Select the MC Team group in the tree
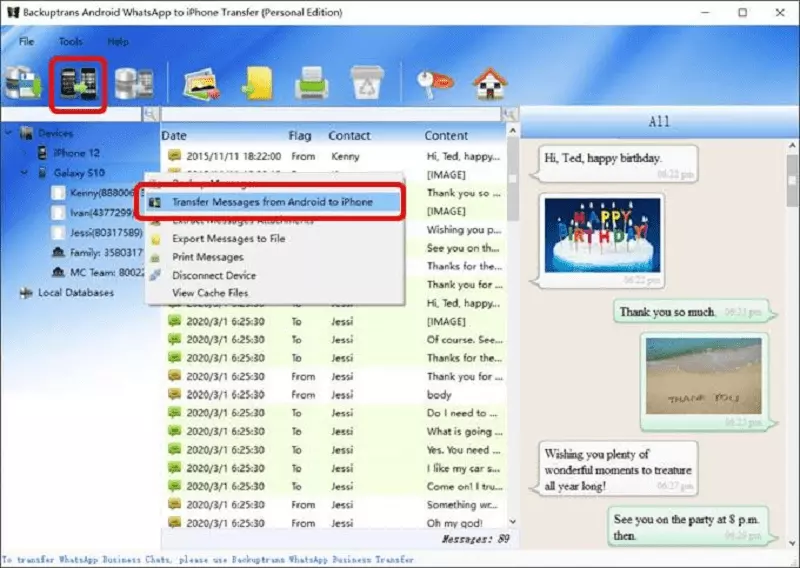Screen dimensions: 800x568 click(x=107, y=273)
